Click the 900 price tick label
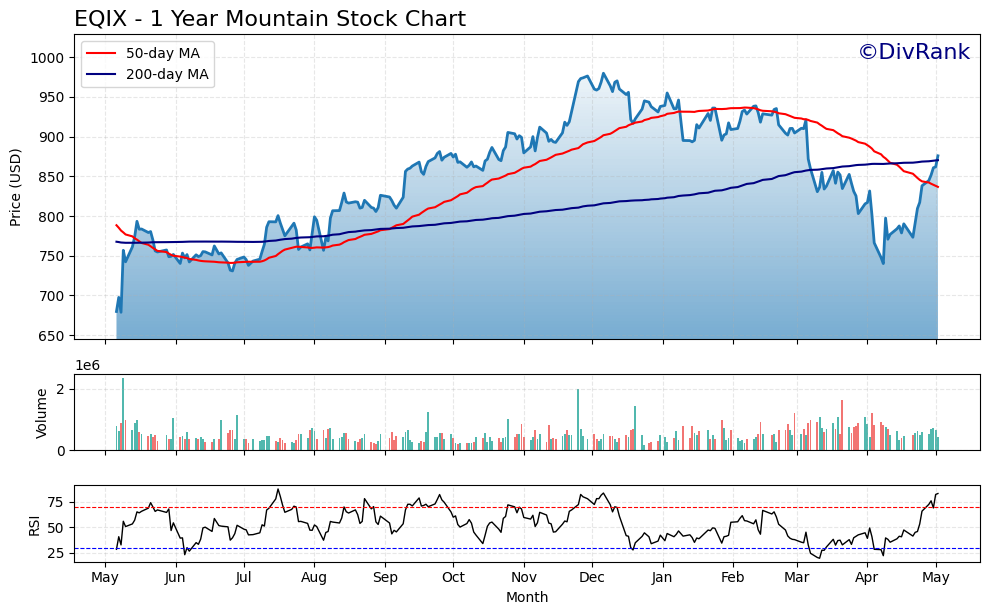 (x=52, y=138)
